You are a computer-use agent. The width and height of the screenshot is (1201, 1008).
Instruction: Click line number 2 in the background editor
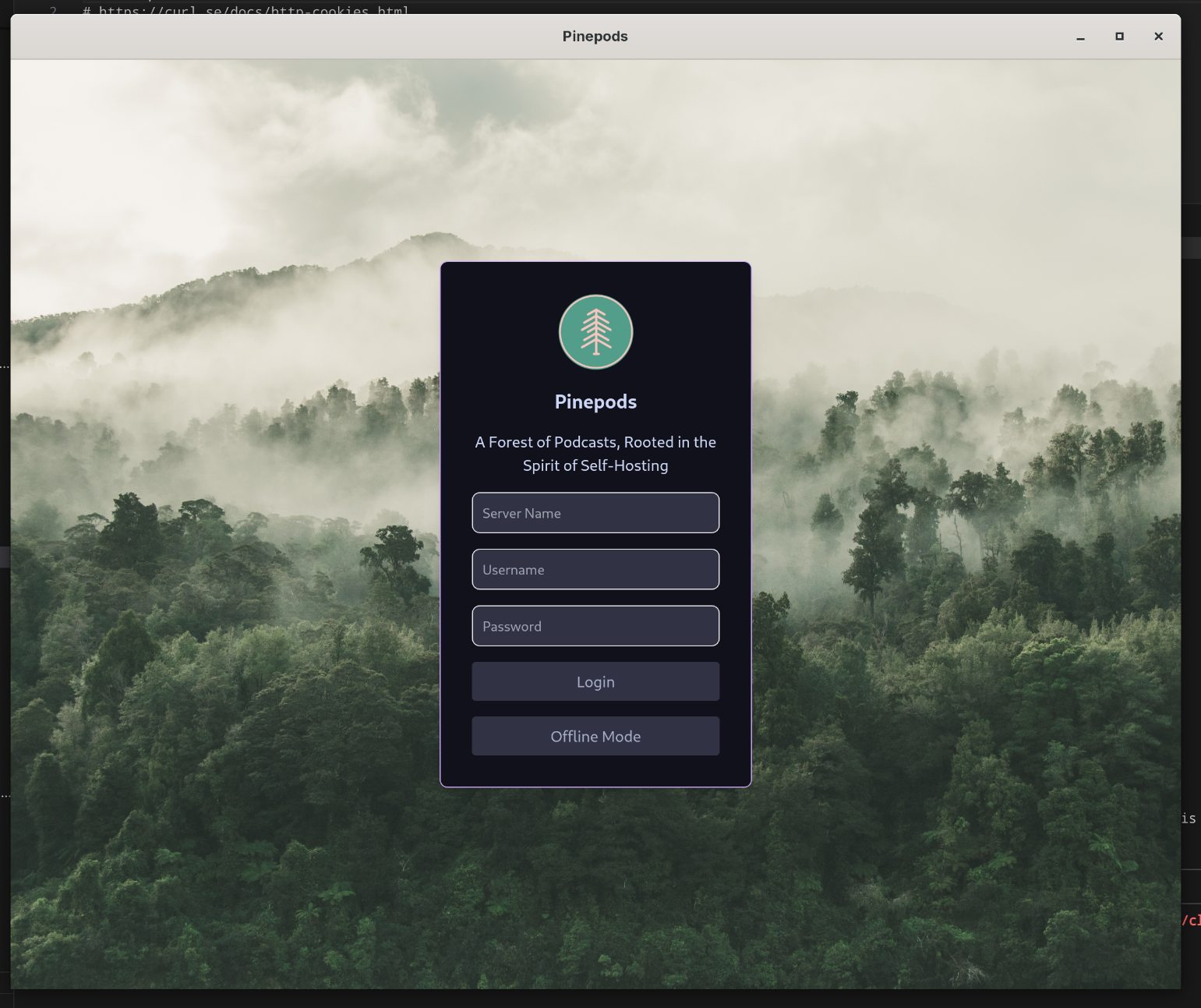52,11
